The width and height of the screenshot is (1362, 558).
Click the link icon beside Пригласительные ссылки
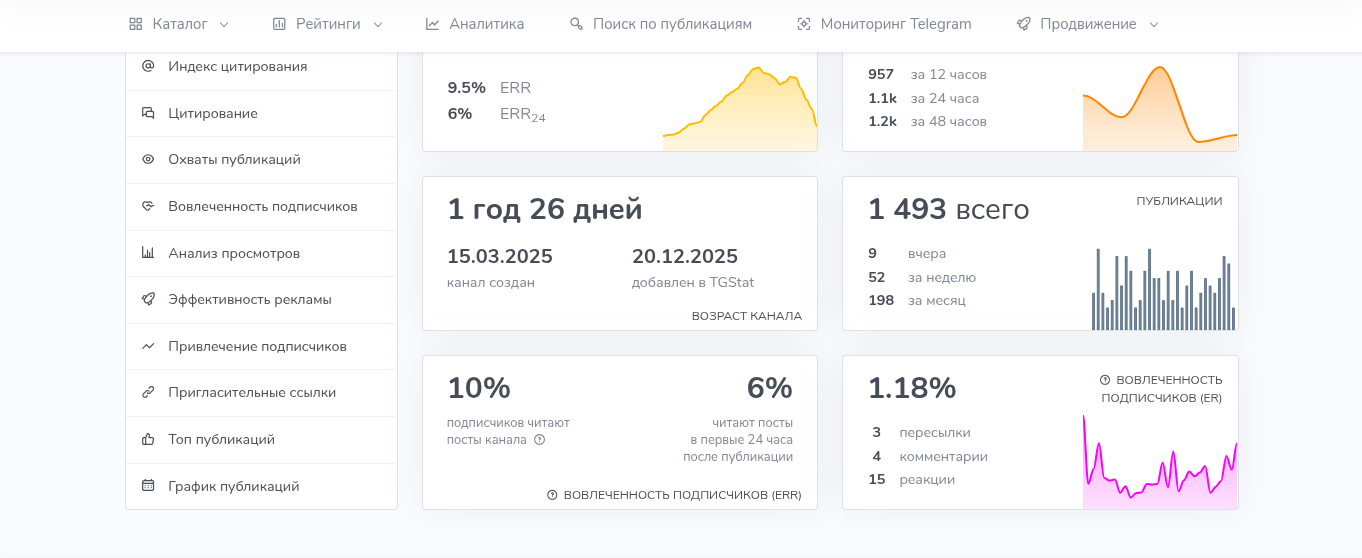148,393
